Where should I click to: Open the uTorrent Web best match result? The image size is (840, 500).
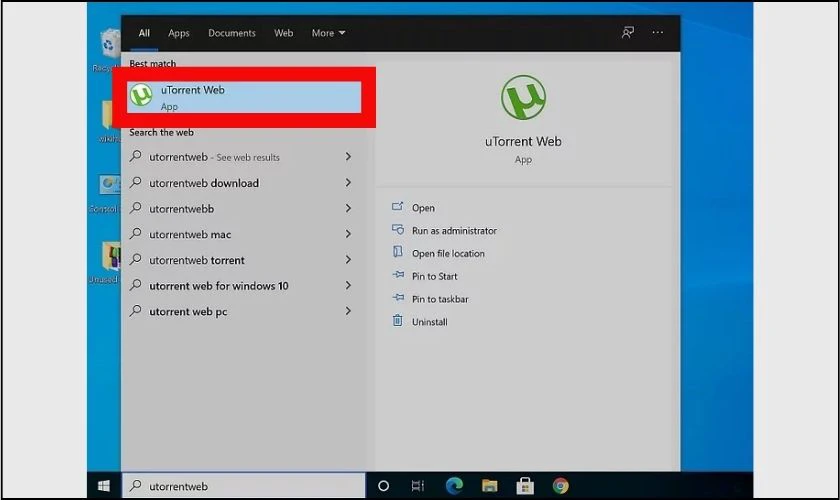[x=244, y=97]
